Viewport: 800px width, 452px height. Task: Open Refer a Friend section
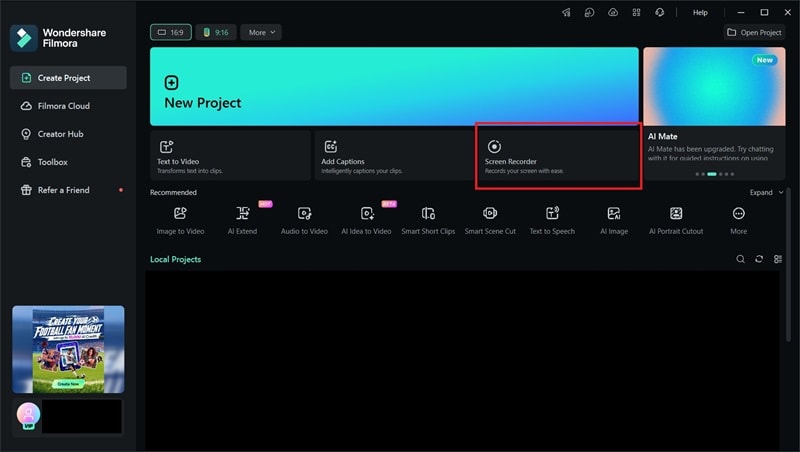tap(68, 190)
